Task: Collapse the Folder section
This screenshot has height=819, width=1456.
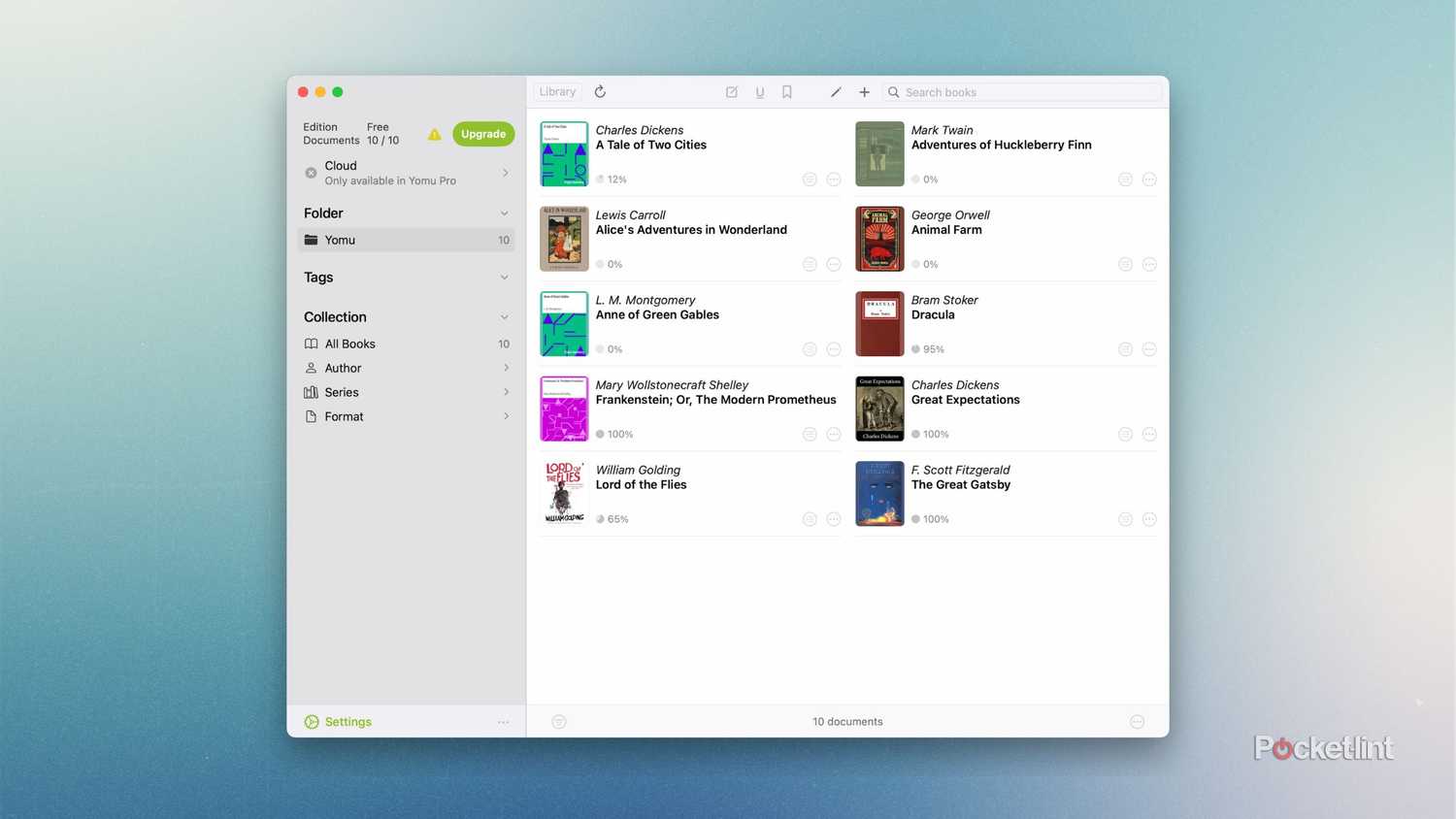Action: (505, 213)
